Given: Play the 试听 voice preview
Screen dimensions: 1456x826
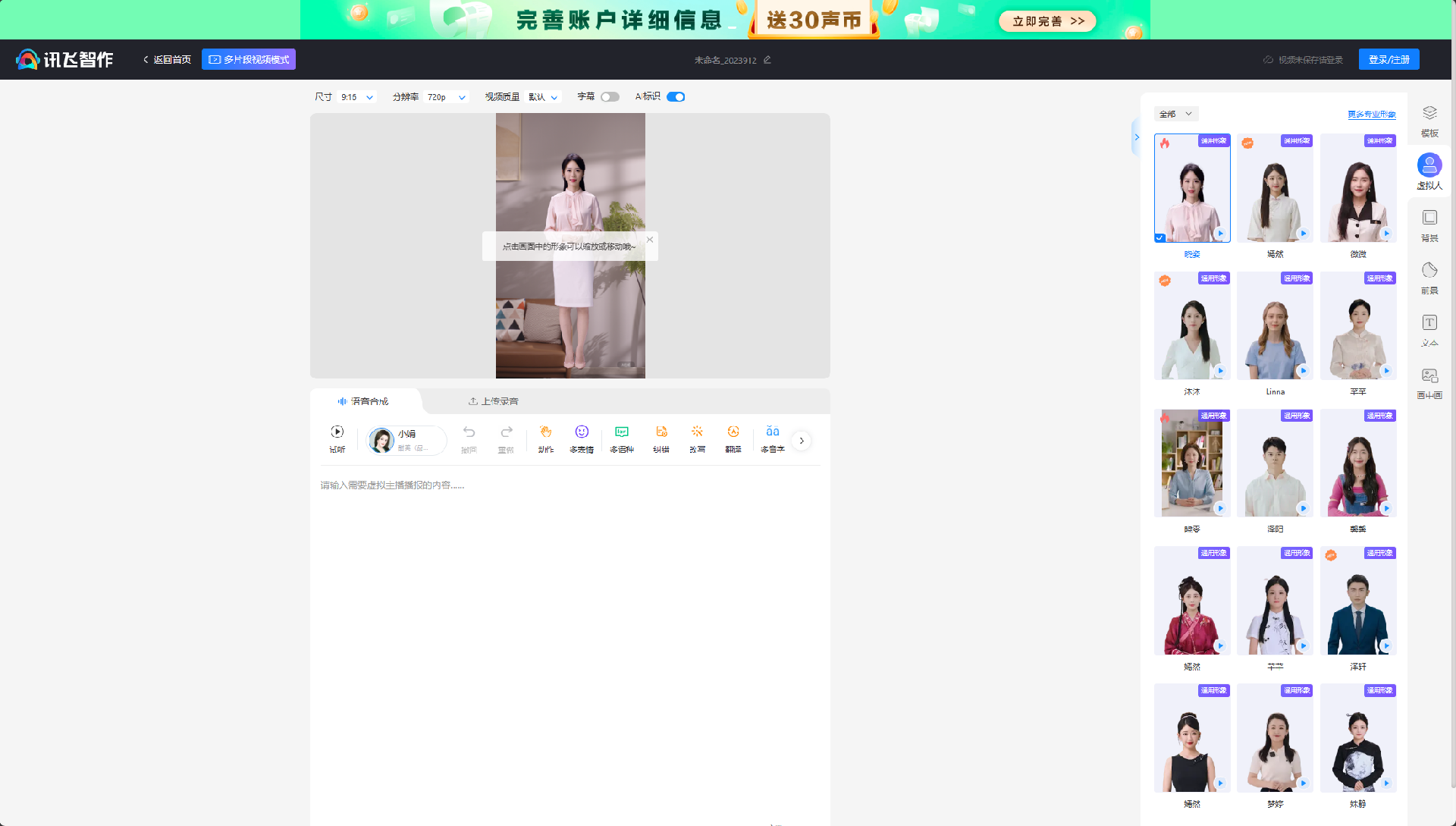Looking at the screenshot, I should coord(337,440).
